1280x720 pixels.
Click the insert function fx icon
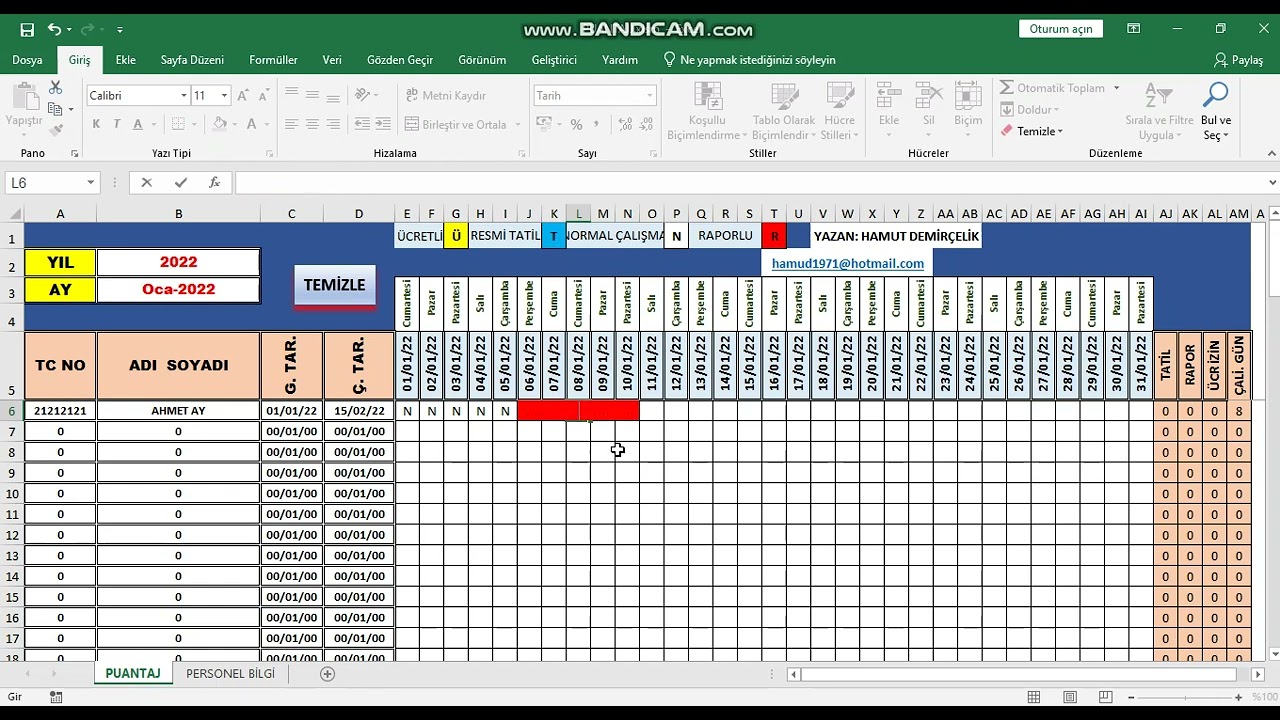tap(214, 183)
